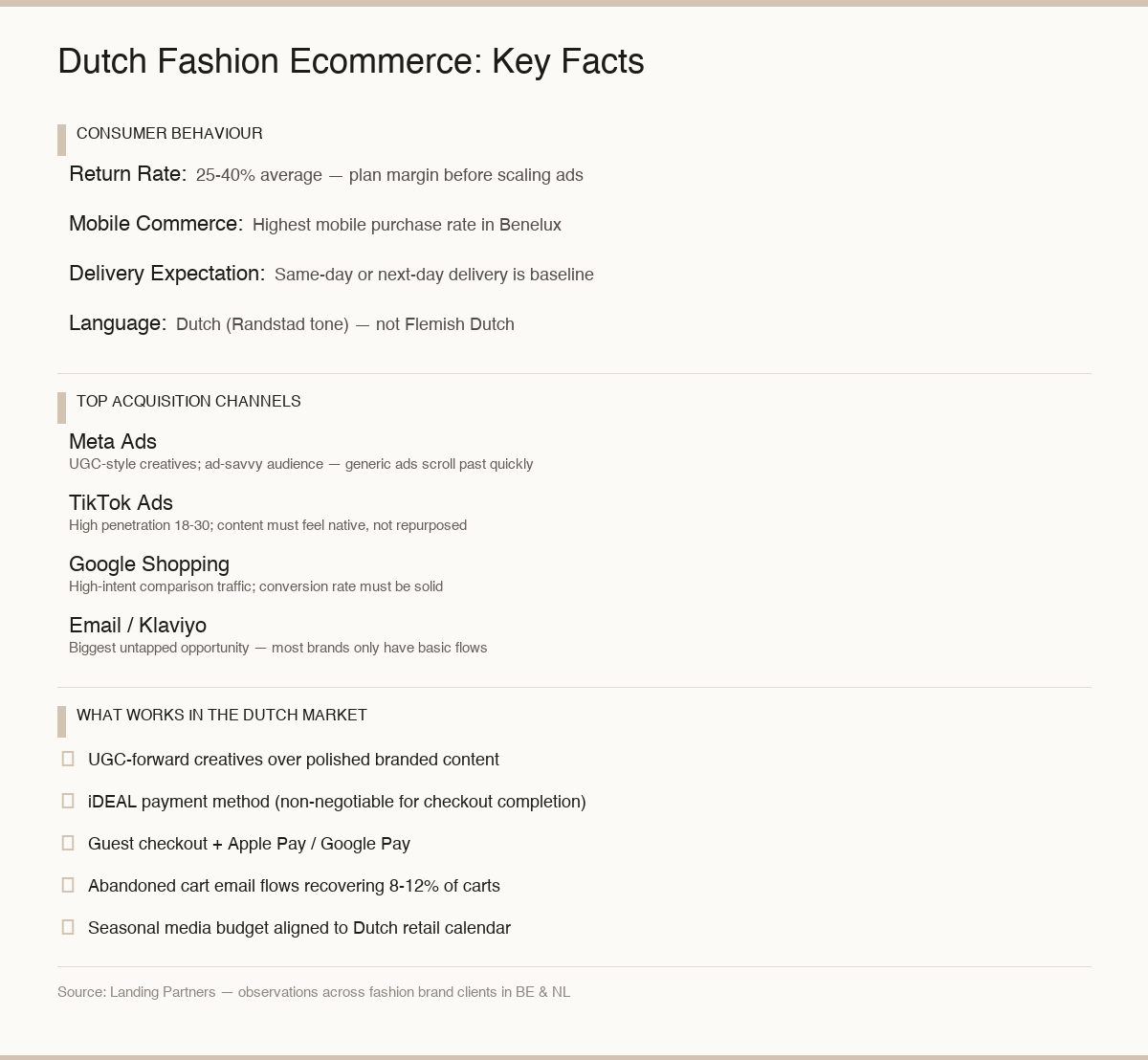Select the title Dutch Fashion Ecommerce: Key Facts

351,61
